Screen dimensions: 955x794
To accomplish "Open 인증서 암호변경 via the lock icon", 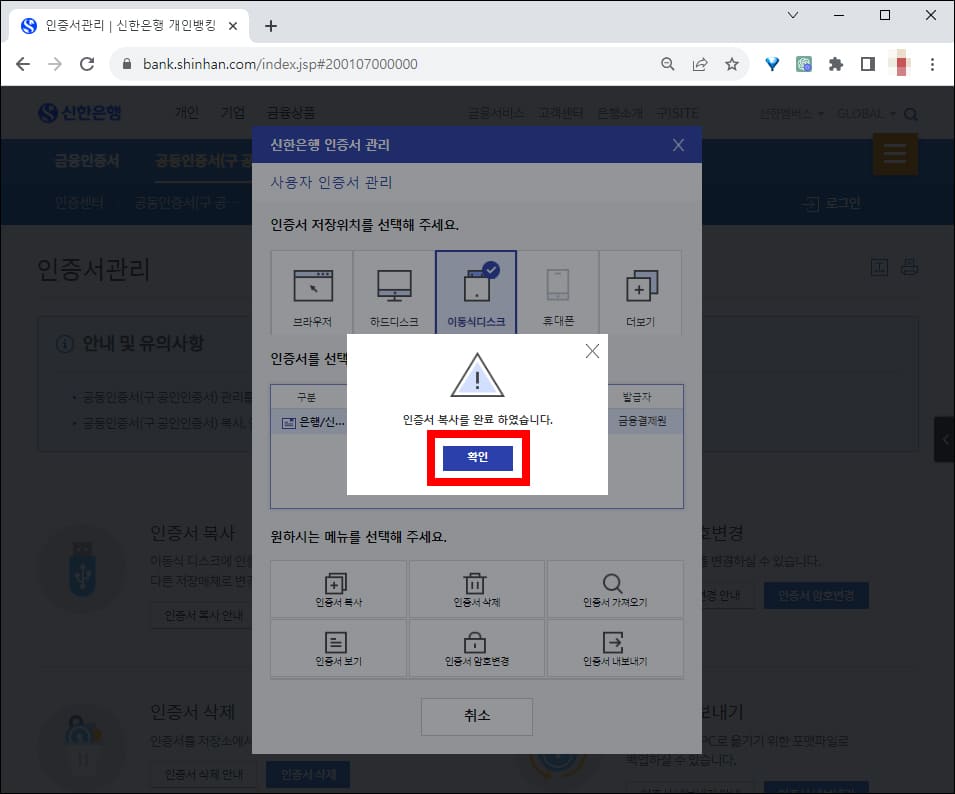I will pos(477,641).
